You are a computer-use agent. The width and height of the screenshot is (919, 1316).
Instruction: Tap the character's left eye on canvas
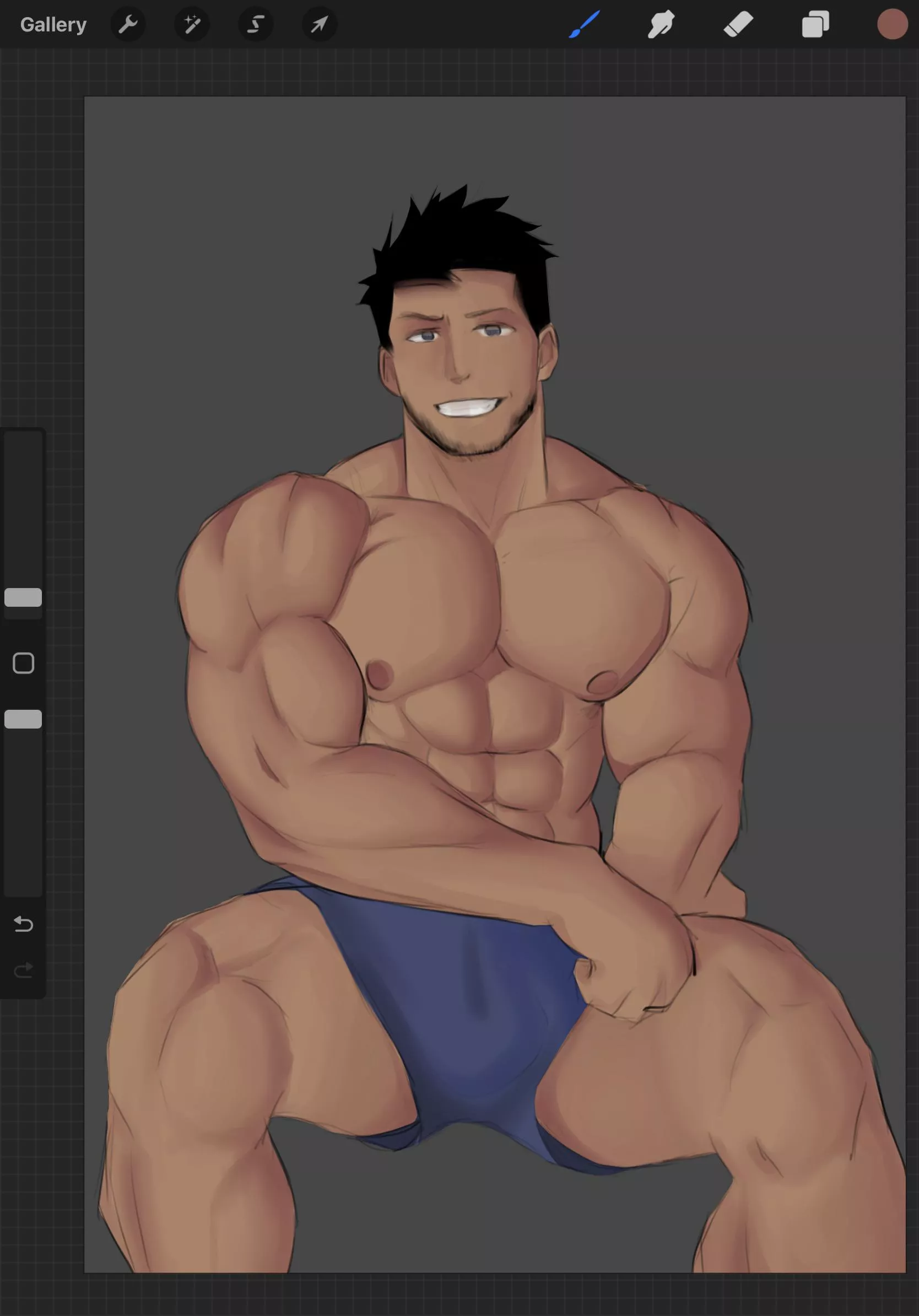coord(491,330)
